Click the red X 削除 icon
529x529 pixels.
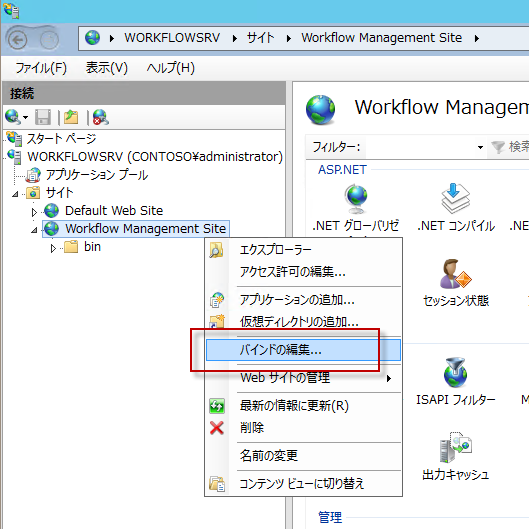[217, 428]
